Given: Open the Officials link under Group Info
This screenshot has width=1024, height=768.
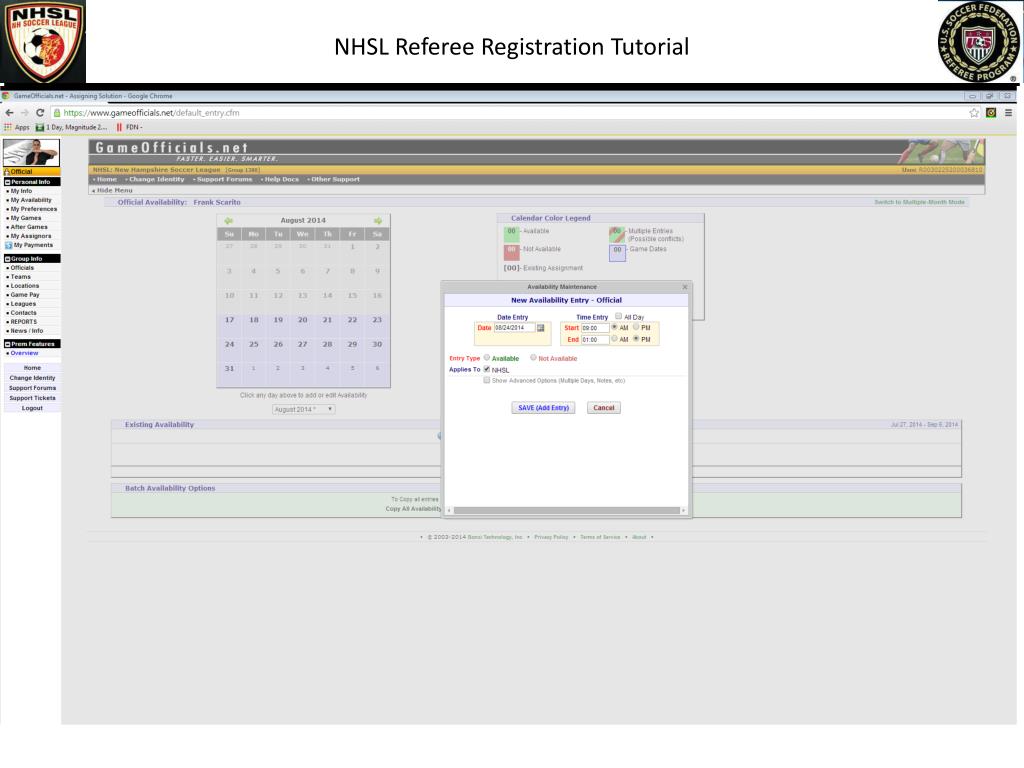Looking at the screenshot, I should [x=22, y=268].
